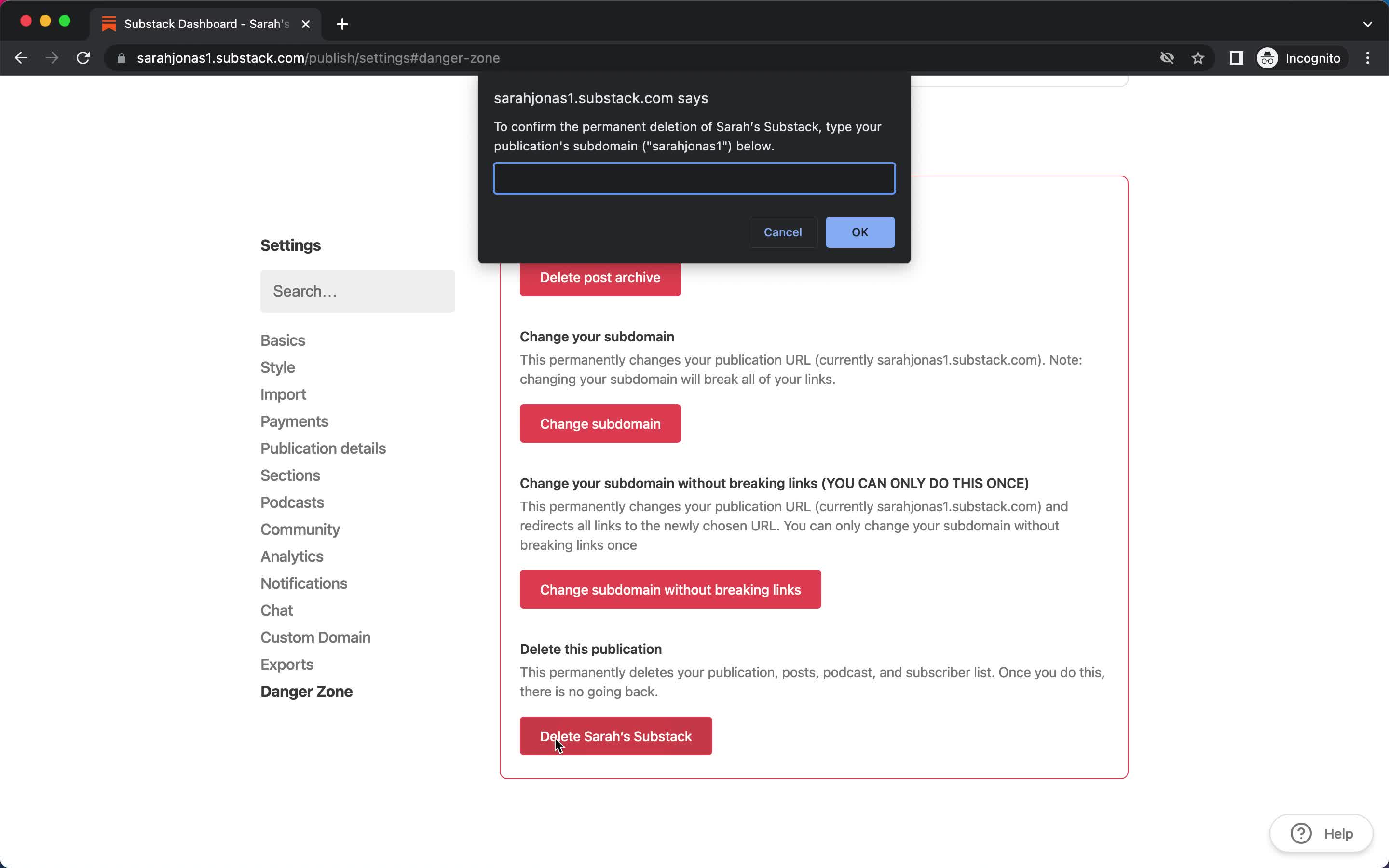The width and height of the screenshot is (1389, 868).
Task: Click Delete Sarah's Substack button
Action: (615, 736)
